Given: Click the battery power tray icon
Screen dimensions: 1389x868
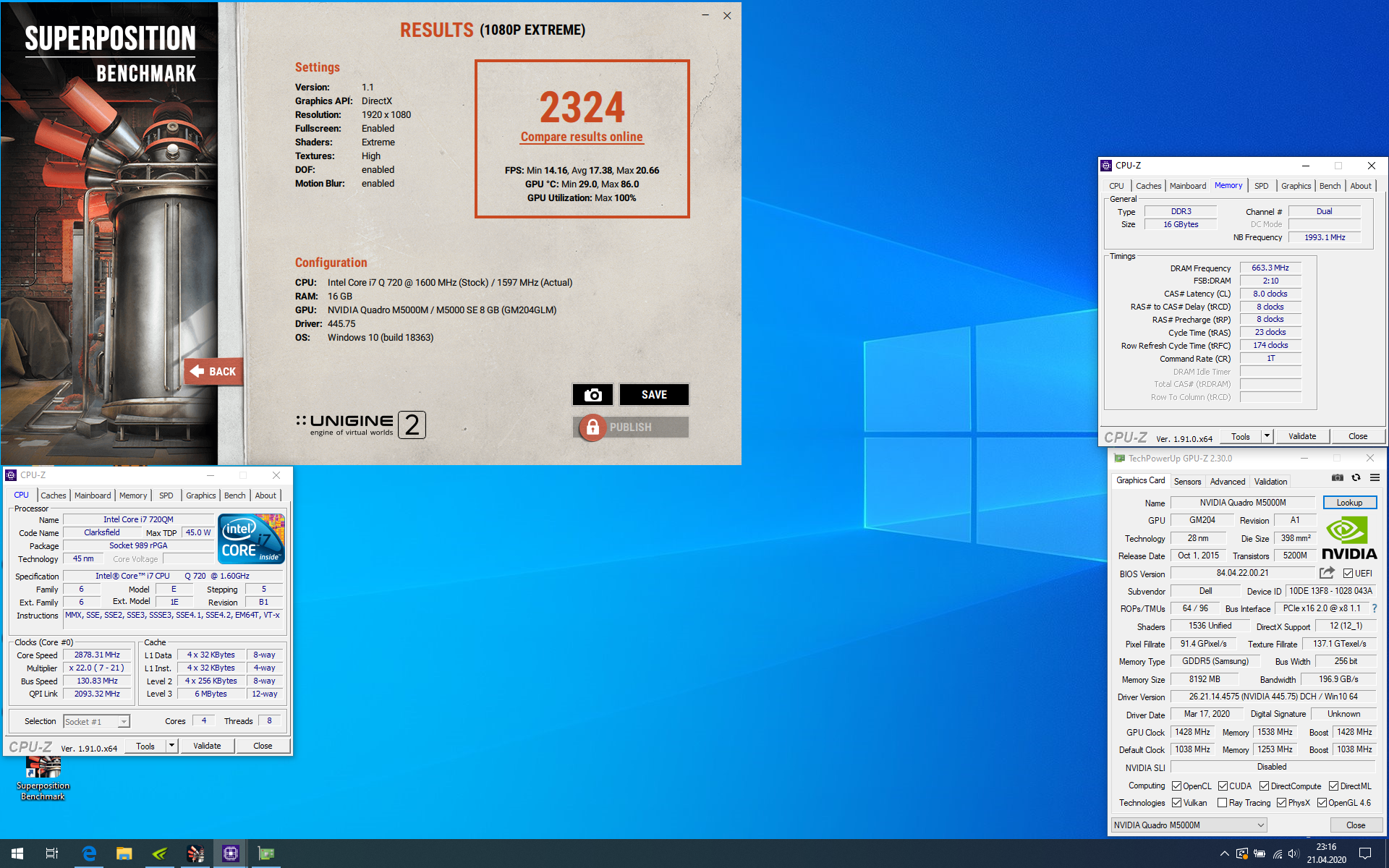Looking at the screenshot, I should (1260, 854).
